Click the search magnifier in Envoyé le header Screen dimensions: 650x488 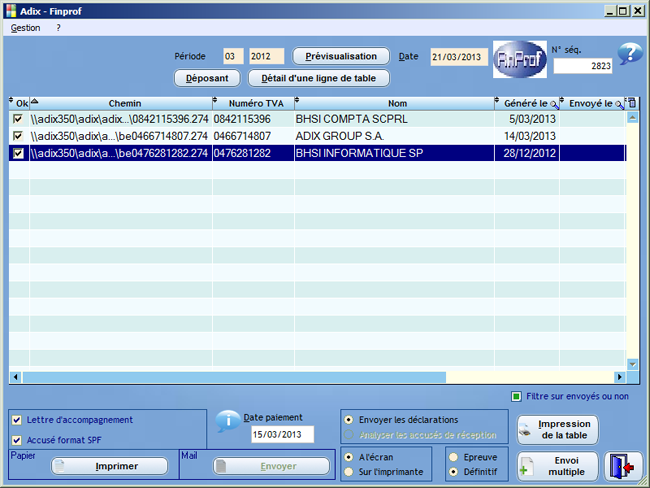(620, 105)
